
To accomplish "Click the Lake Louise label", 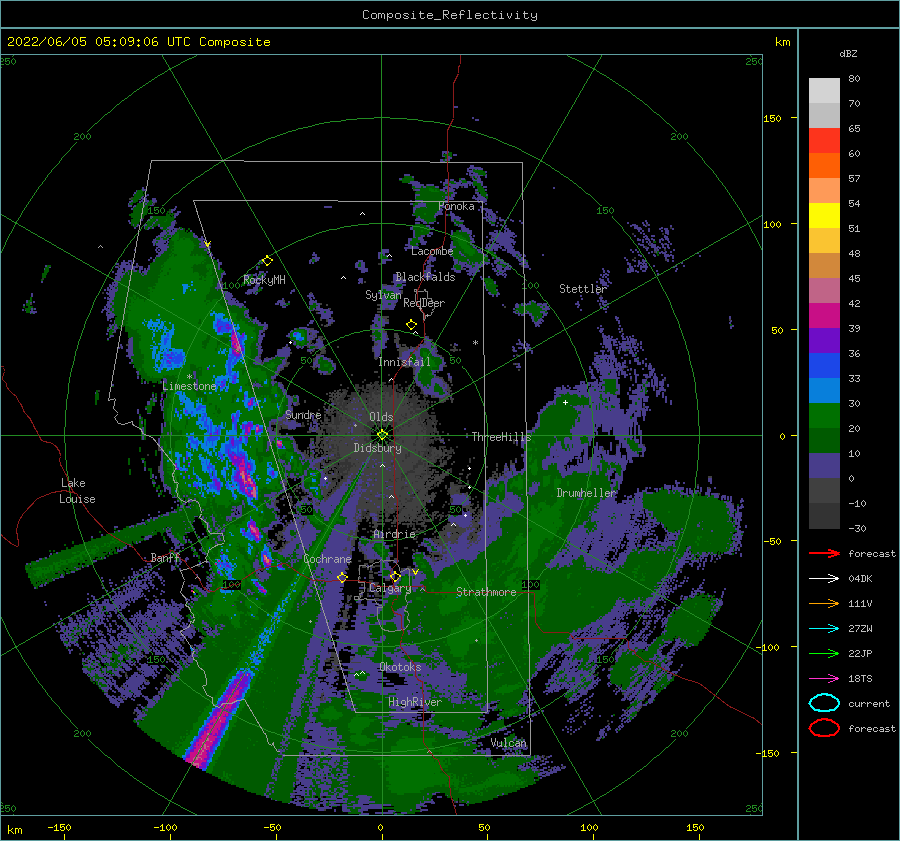I will (x=78, y=491).
